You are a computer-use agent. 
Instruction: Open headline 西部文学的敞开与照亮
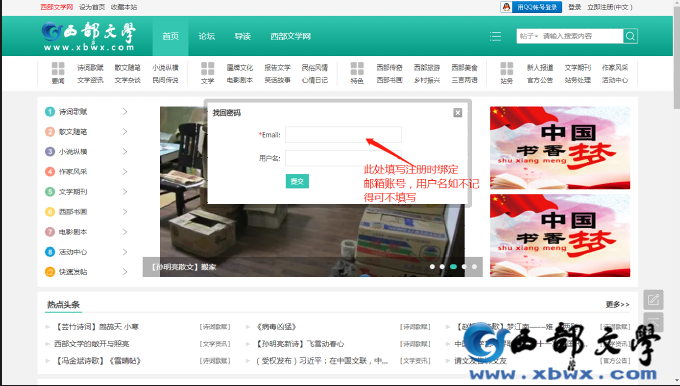pos(92,344)
